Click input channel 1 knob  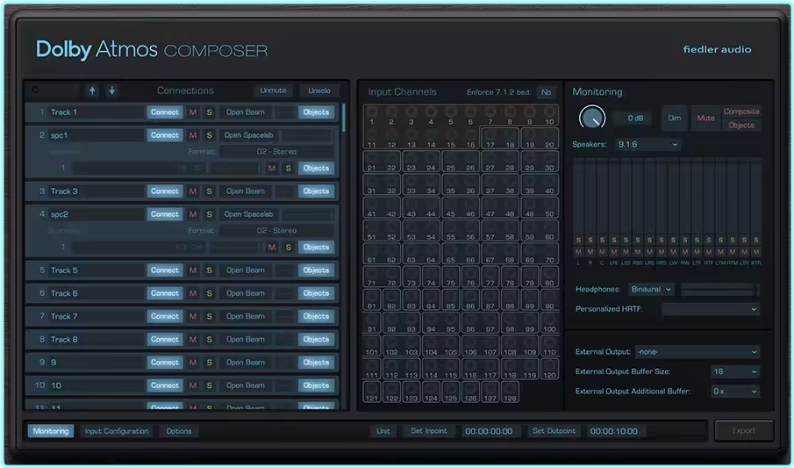[x=372, y=112]
